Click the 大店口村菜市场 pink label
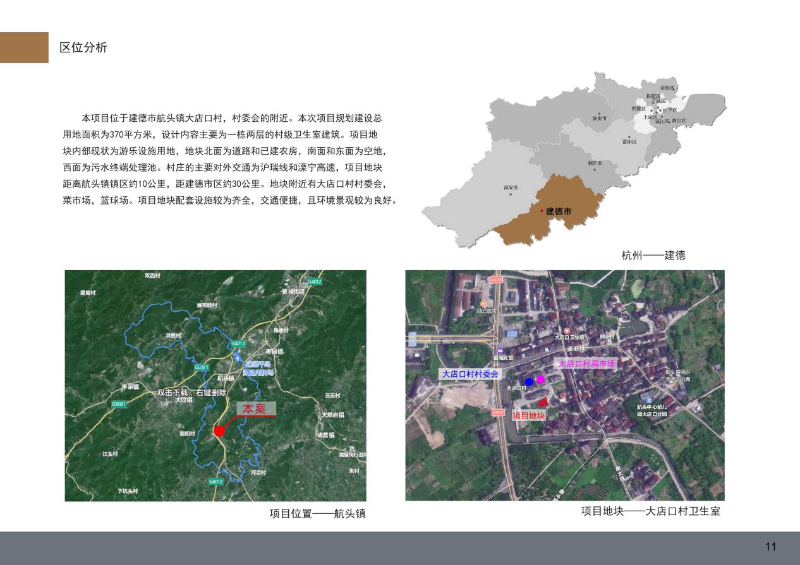Screen dimensions: 800x565 (x=586, y=364)
